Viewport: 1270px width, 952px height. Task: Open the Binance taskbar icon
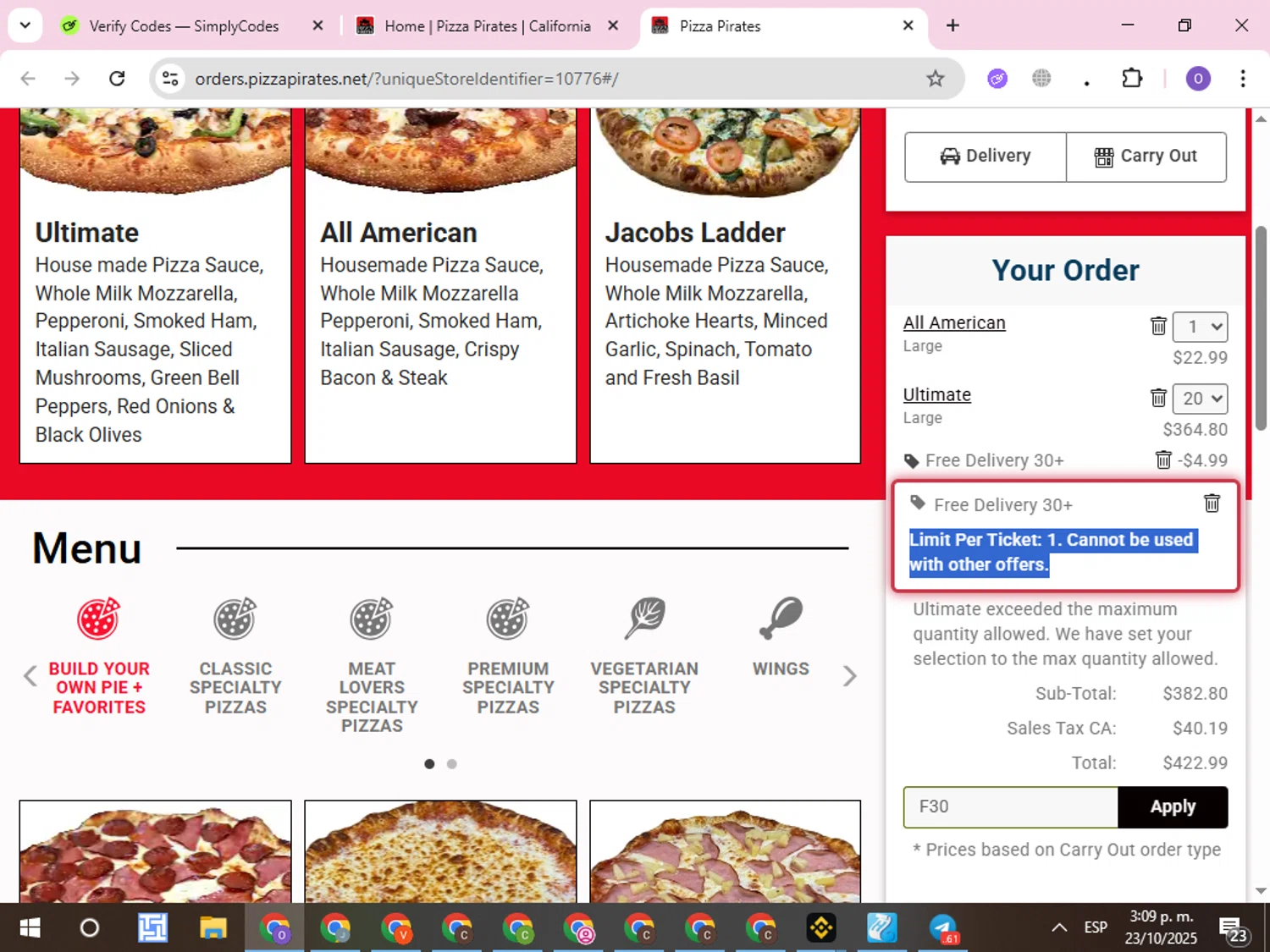coord(821,928)
